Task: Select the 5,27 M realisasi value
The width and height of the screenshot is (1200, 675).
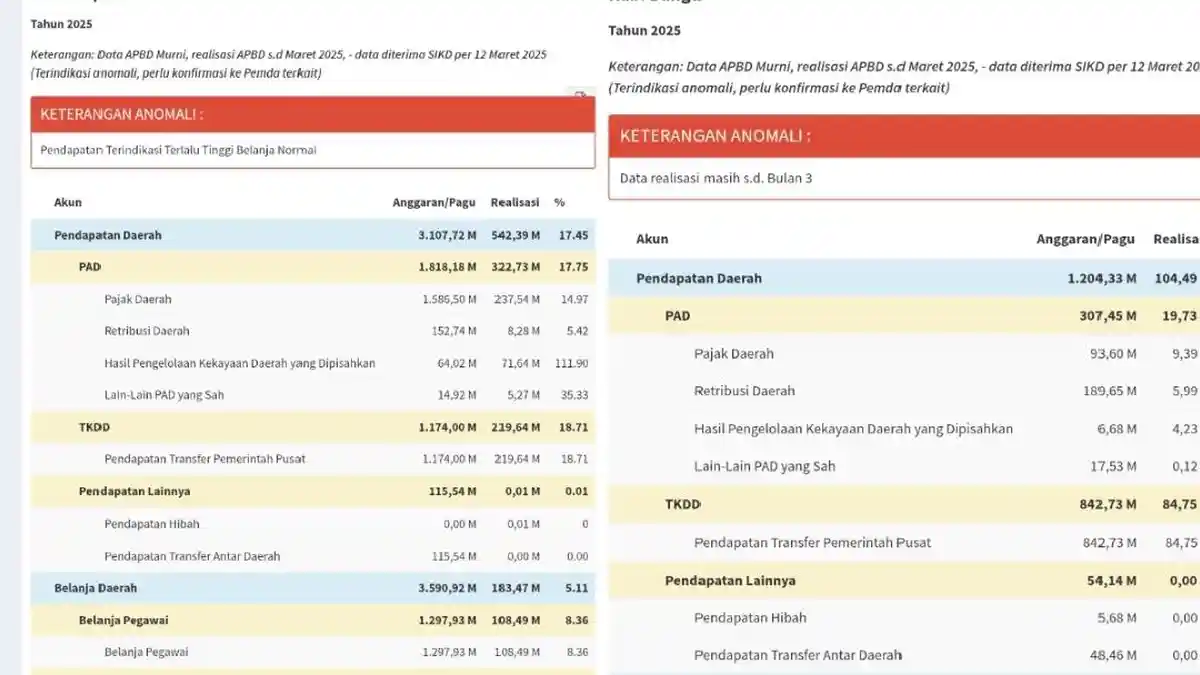Action: click(524, 395)
